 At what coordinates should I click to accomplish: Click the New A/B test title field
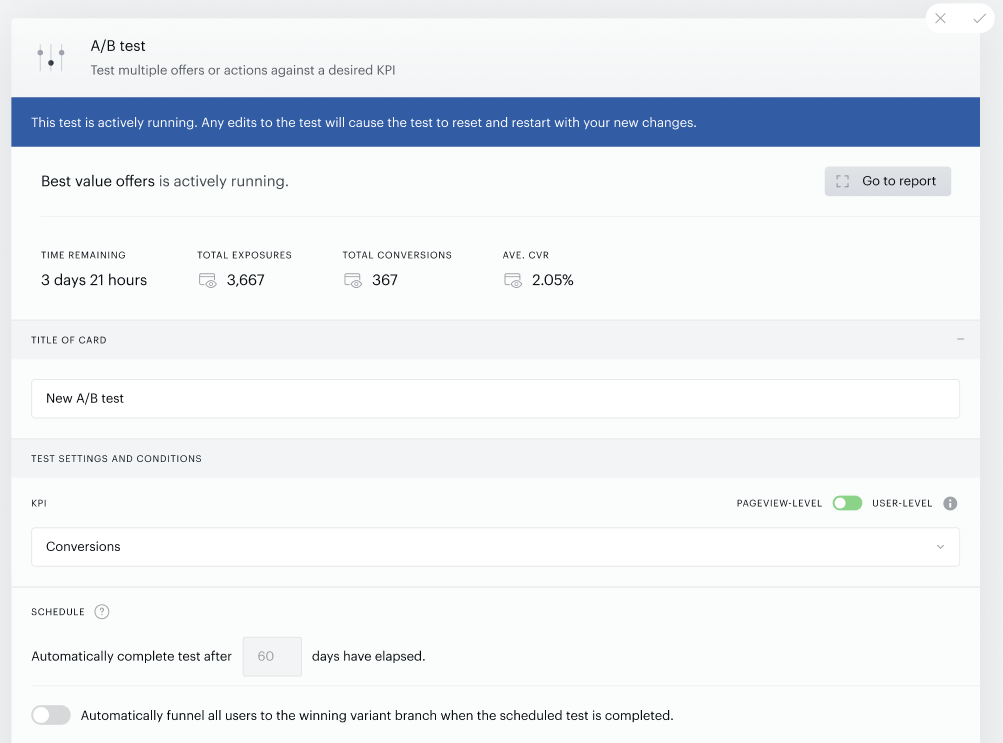(495, 398)
